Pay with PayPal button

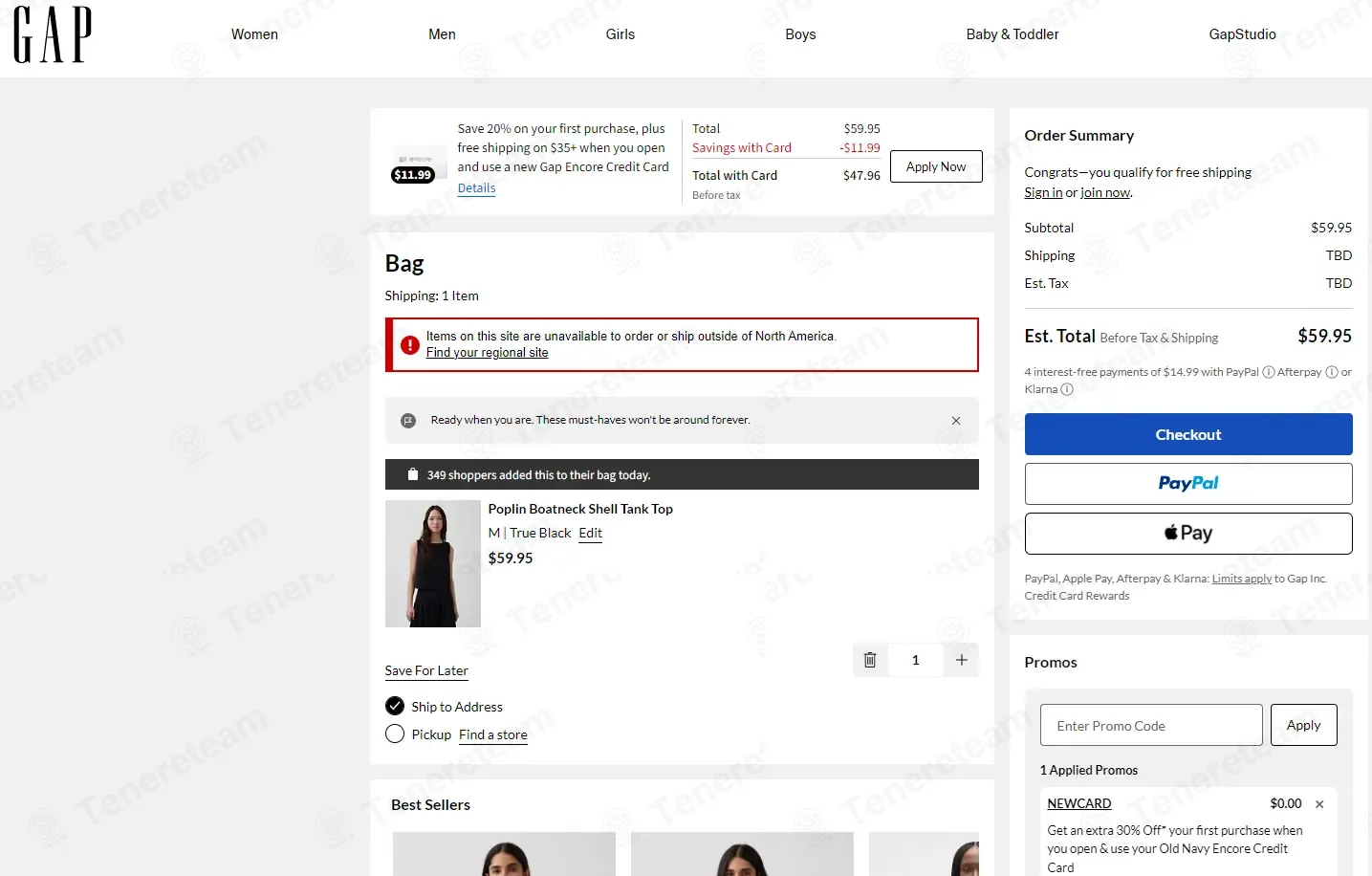click(x=1188, y=484)
